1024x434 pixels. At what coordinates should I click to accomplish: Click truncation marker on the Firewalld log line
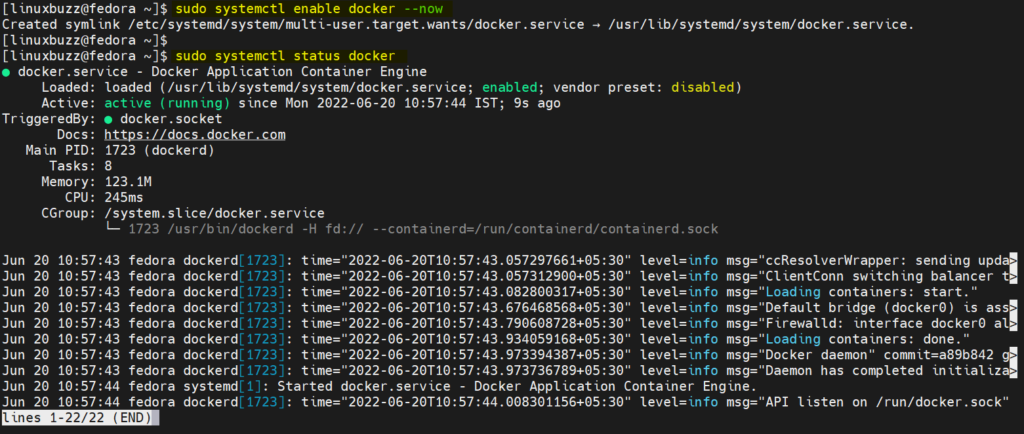pos(1014,323)
